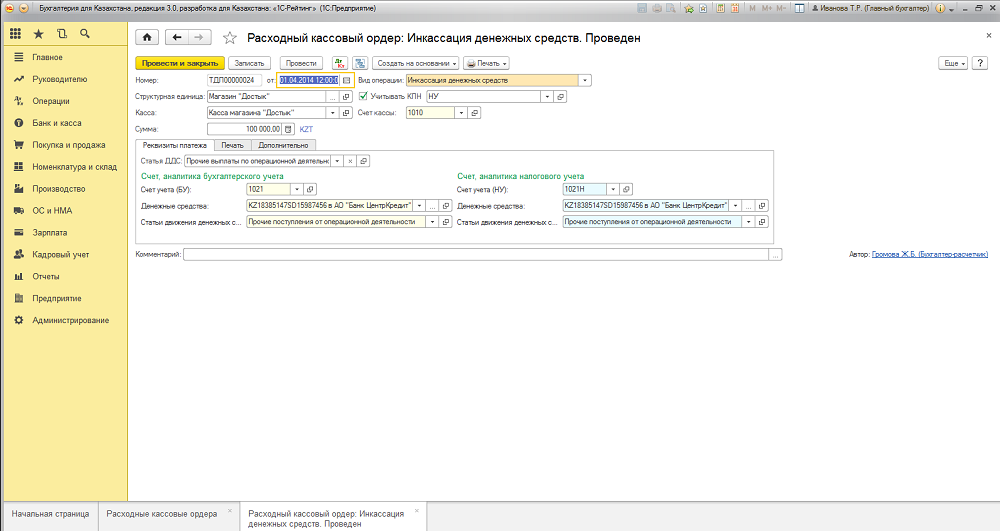Open the author link Громова Ж.Б.
Screen dimensions: 1000x531
coord(929,254)
